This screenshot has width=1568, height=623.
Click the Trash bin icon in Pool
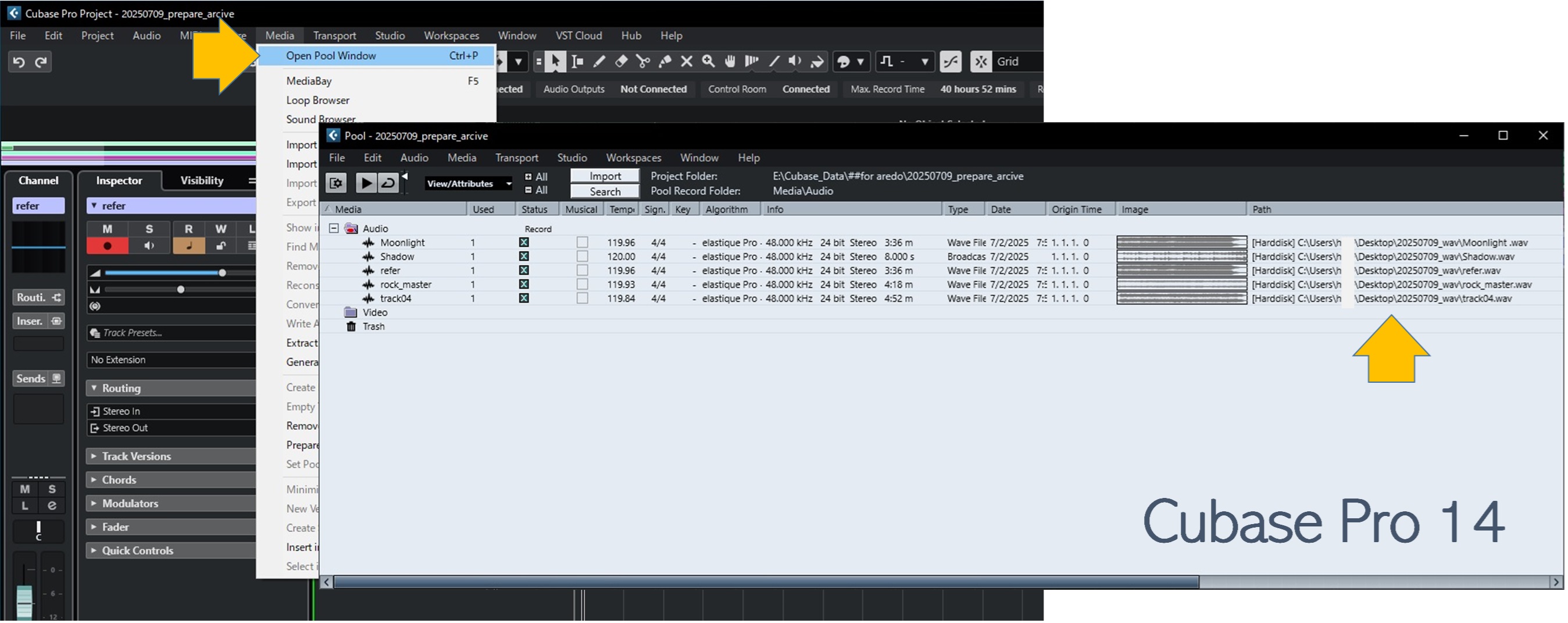(x=351, y=326)
